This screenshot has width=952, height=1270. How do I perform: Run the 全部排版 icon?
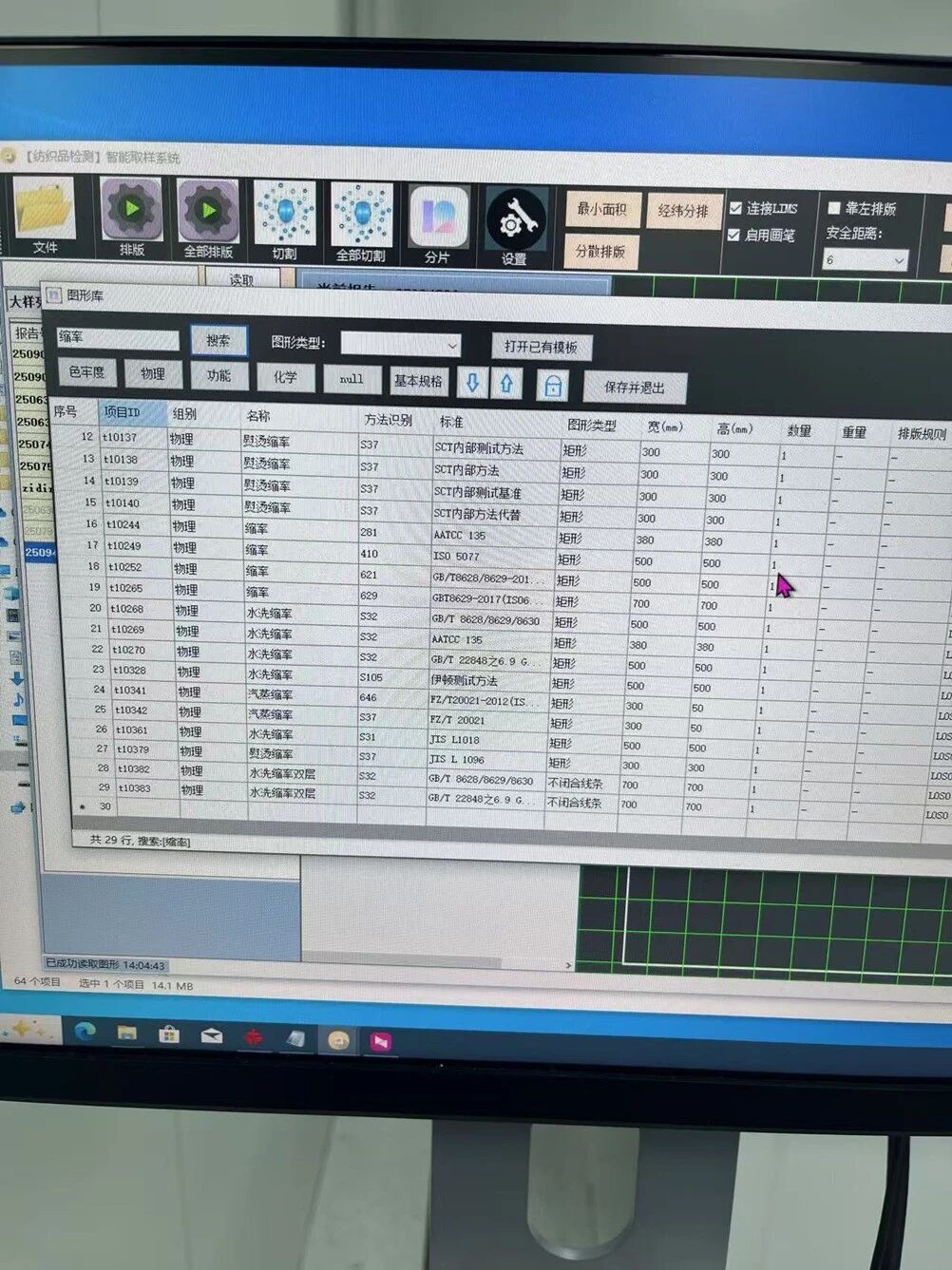[x=208, y=211]
